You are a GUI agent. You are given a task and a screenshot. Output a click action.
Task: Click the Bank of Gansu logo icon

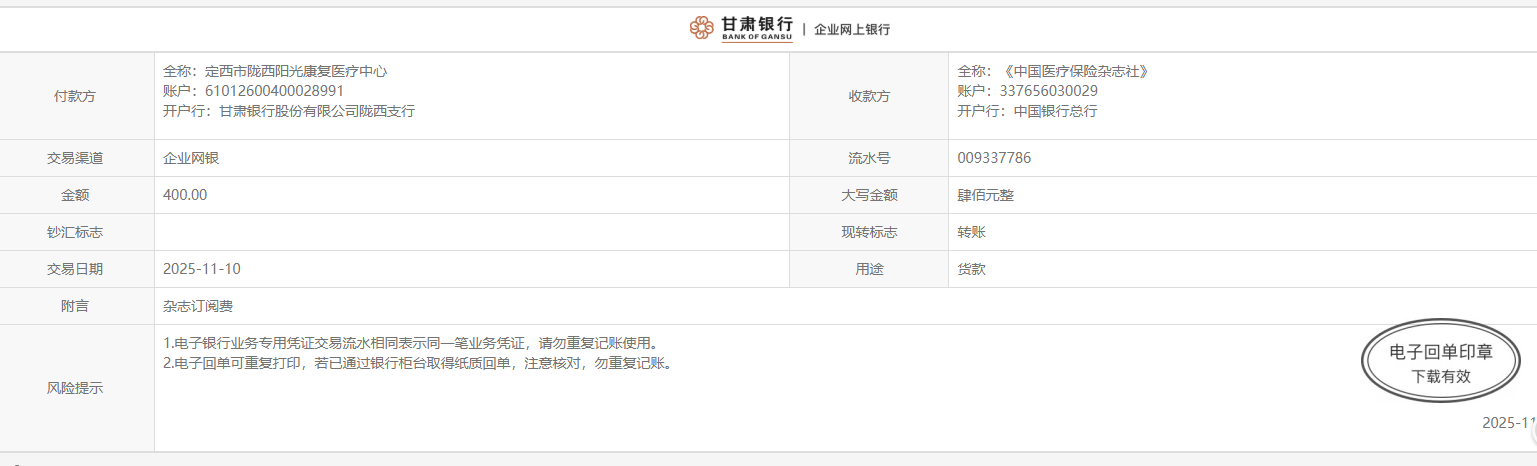(701, 28)
